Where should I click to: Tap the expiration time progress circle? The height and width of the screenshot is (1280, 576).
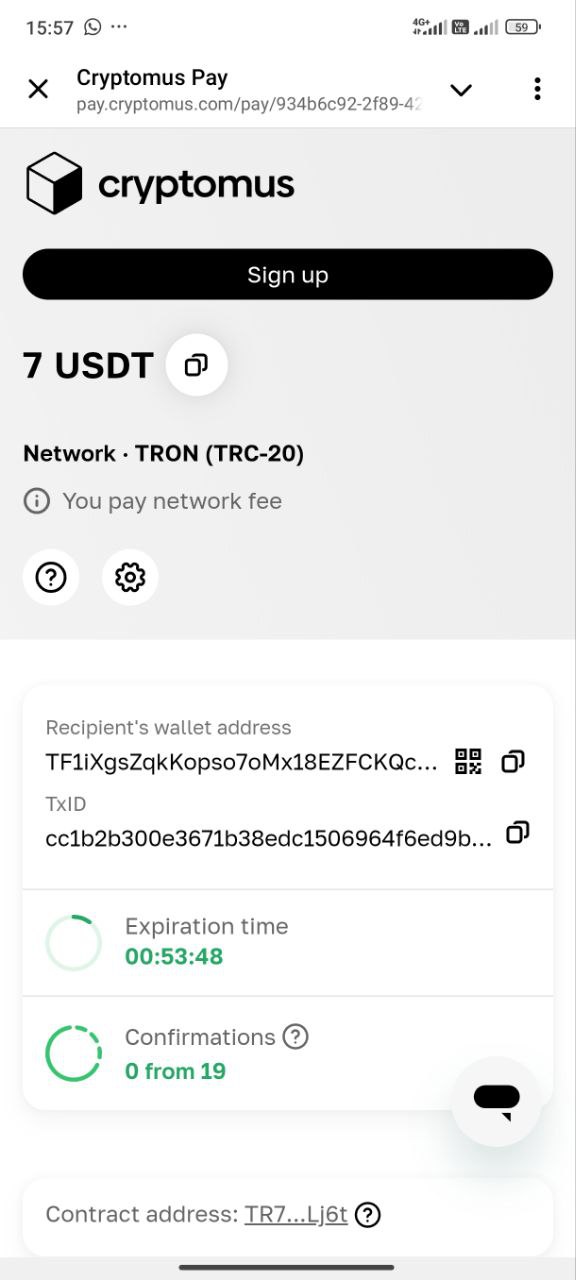(x=74, y=942)
